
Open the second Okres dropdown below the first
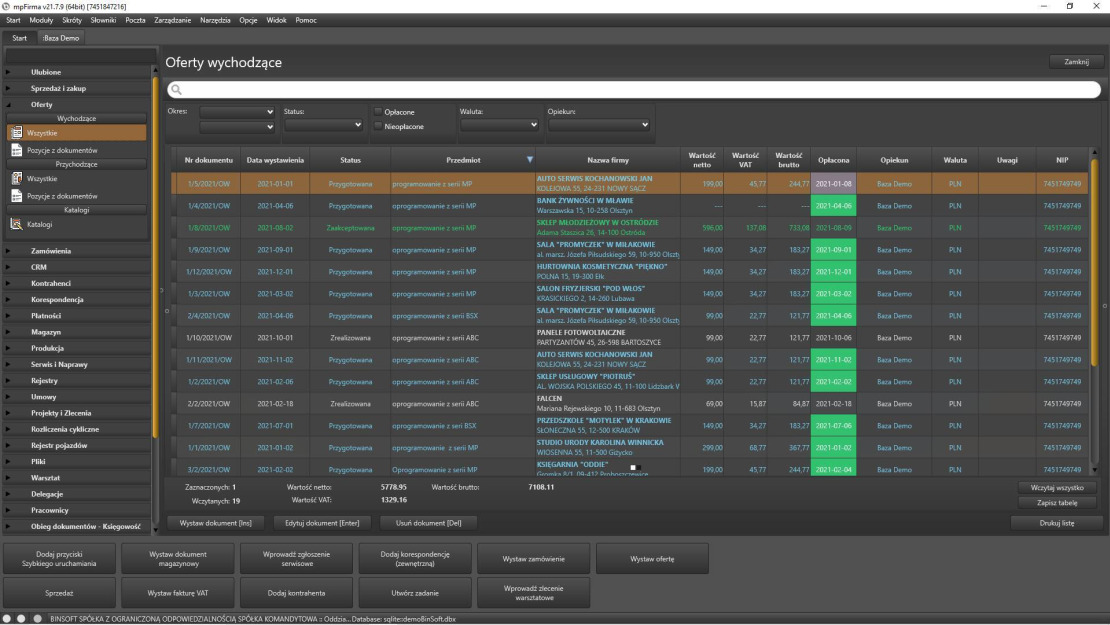point(237,127)
